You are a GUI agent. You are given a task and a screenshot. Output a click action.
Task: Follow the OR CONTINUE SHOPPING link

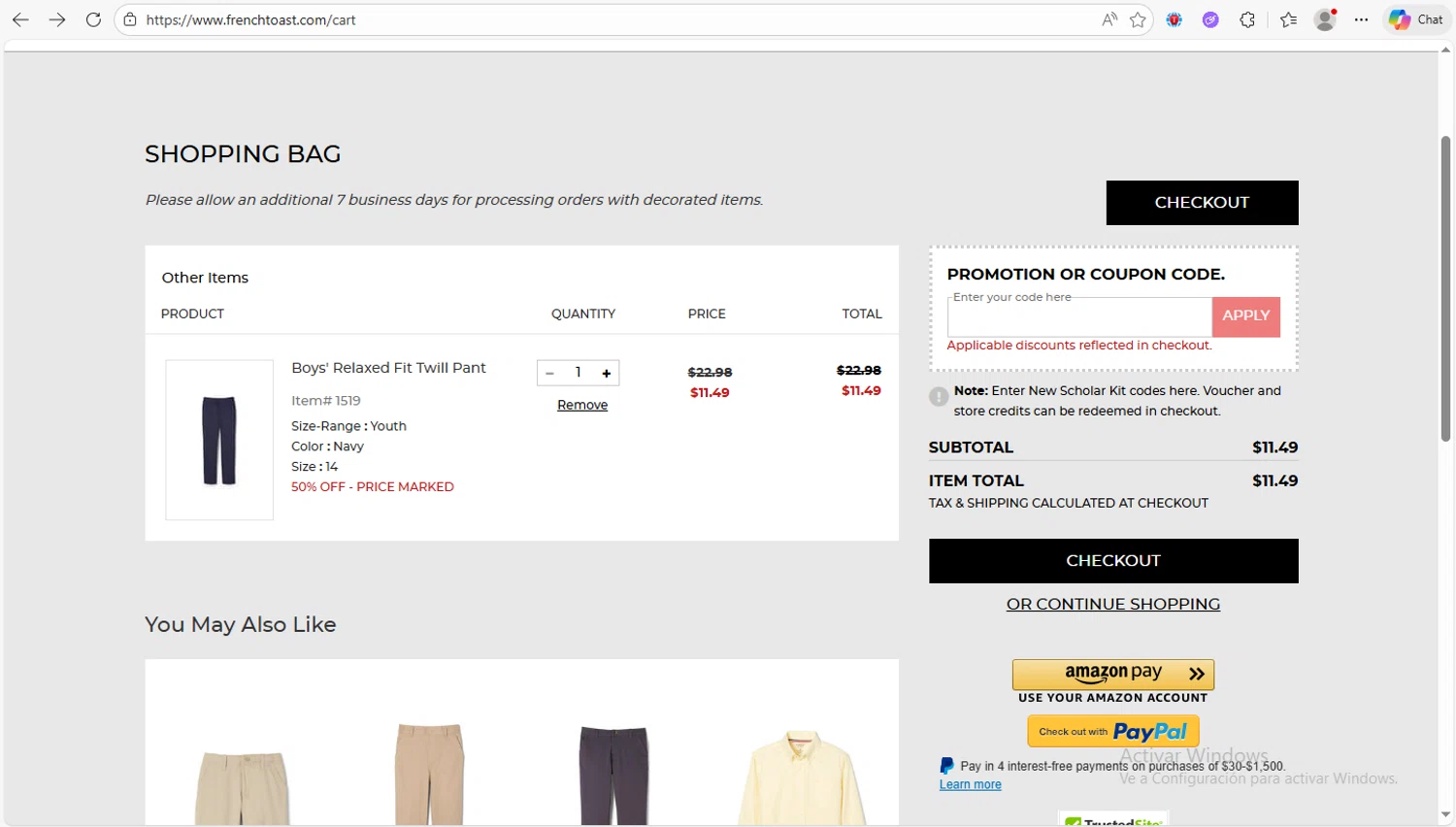pyautogui.click(x=1112, y=604)
